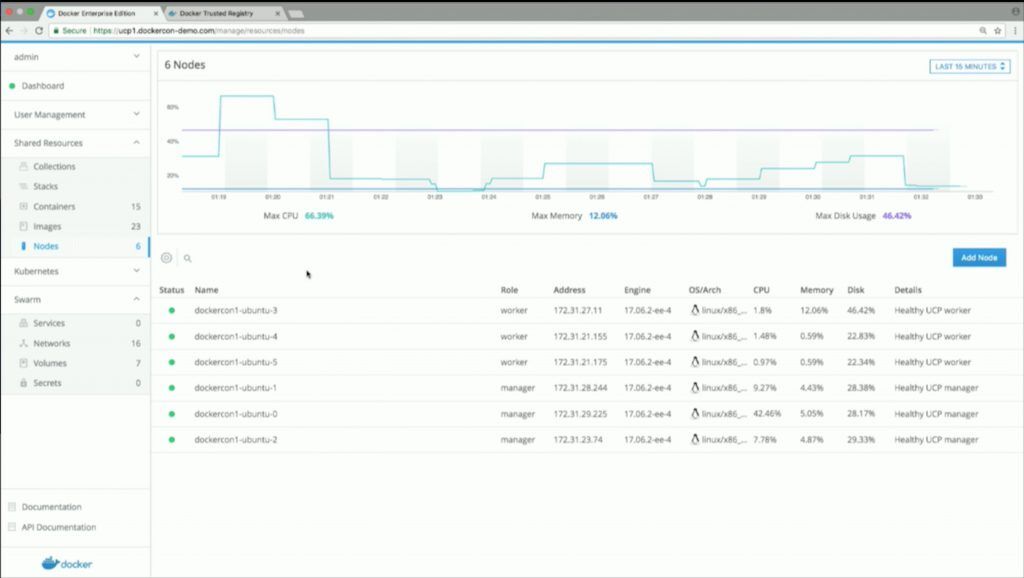The height and width of the screenshot is (578, 1024).
Task: Bookmark page with the star icon
Action: point(997,31)
